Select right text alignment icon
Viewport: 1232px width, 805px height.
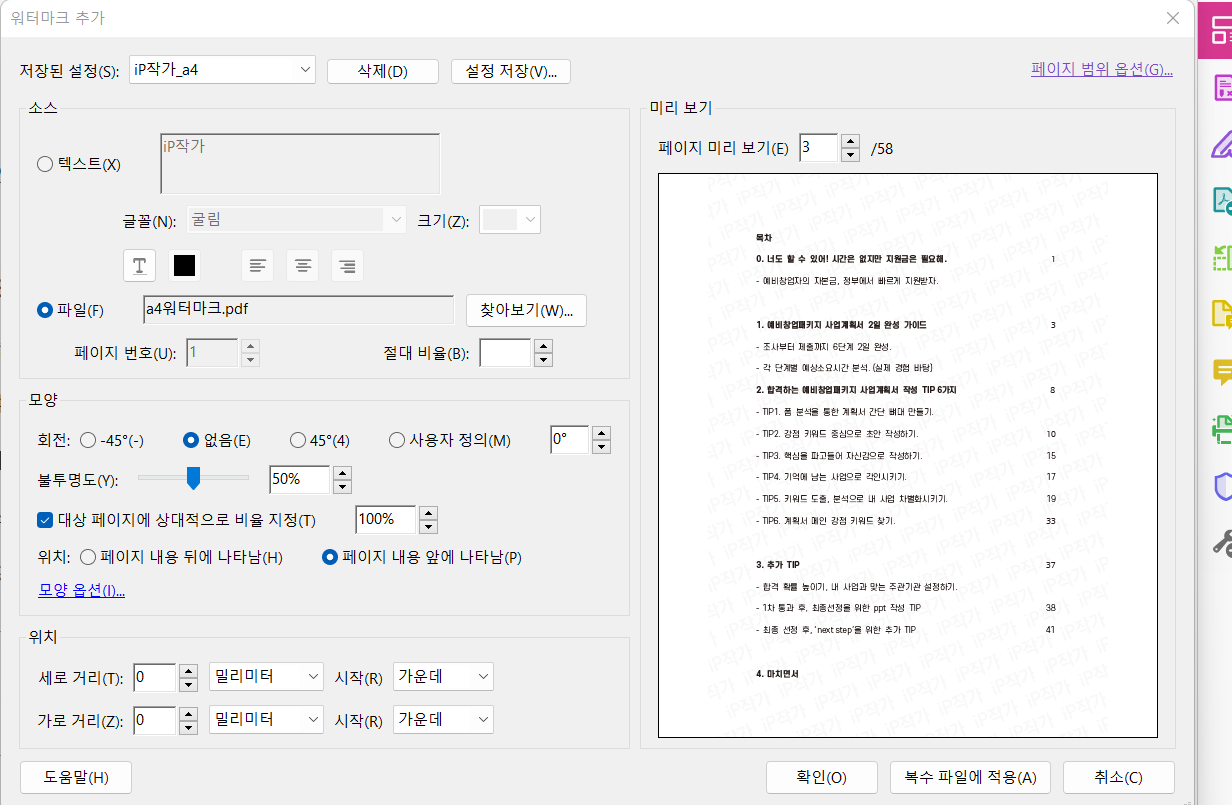coord(347,265)
